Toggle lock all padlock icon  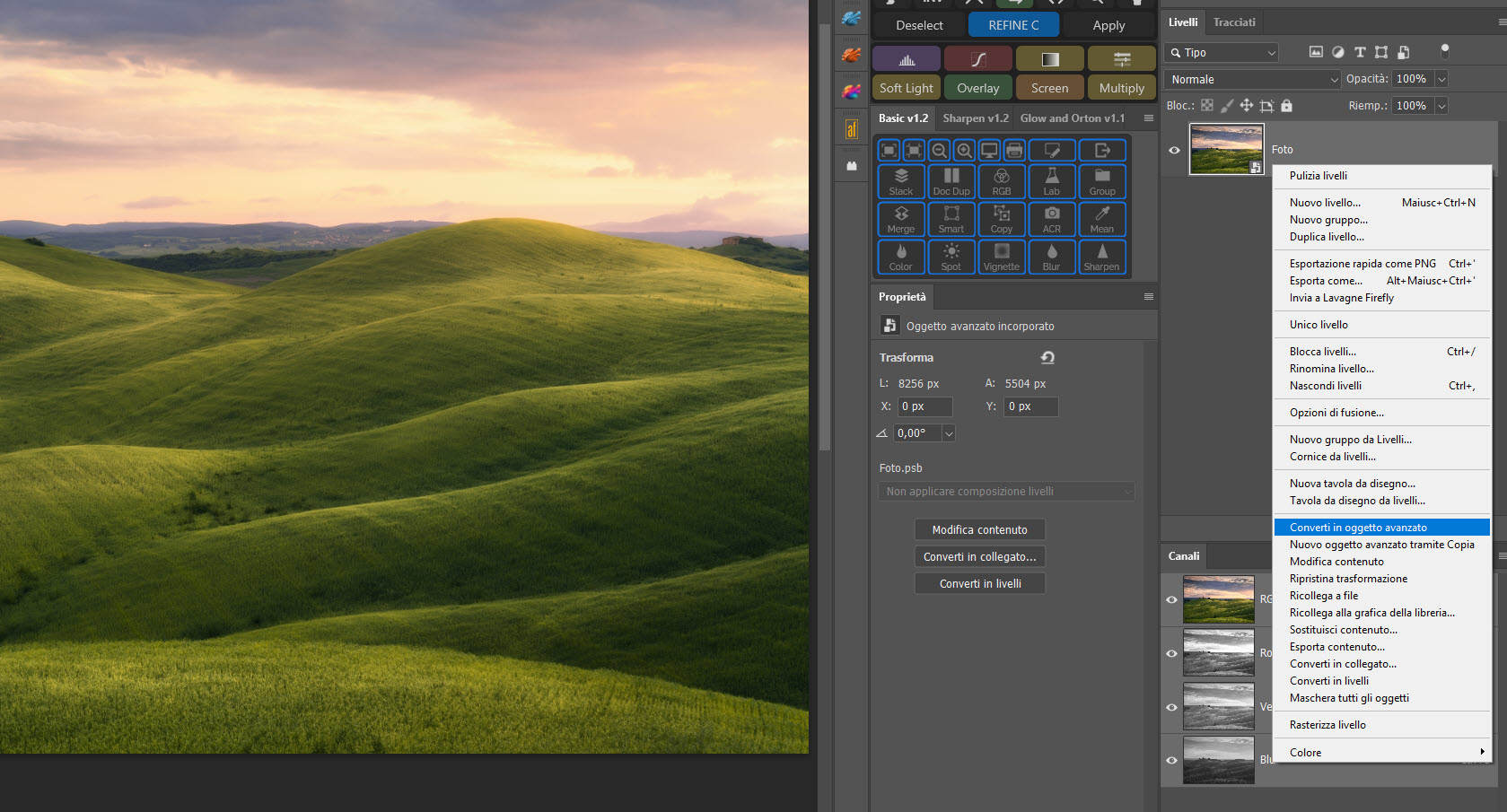[x=1286, y=106]
